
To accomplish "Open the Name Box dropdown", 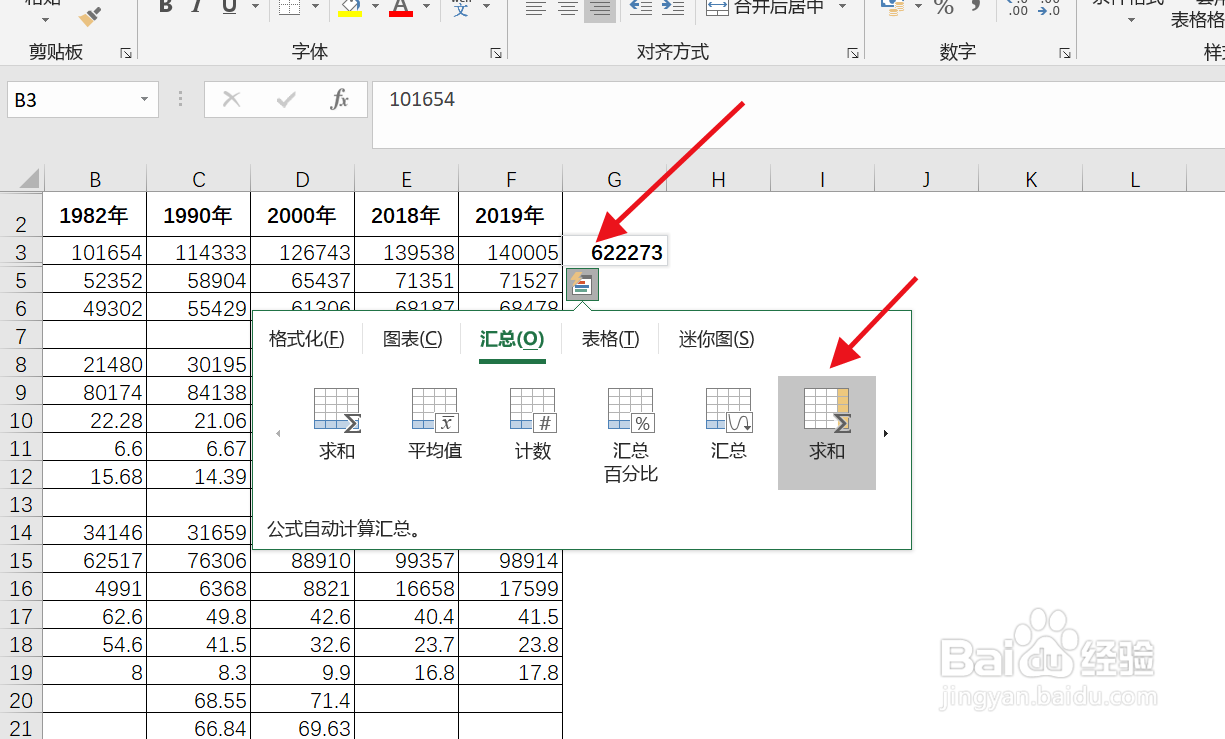I will tap(143, 99).
